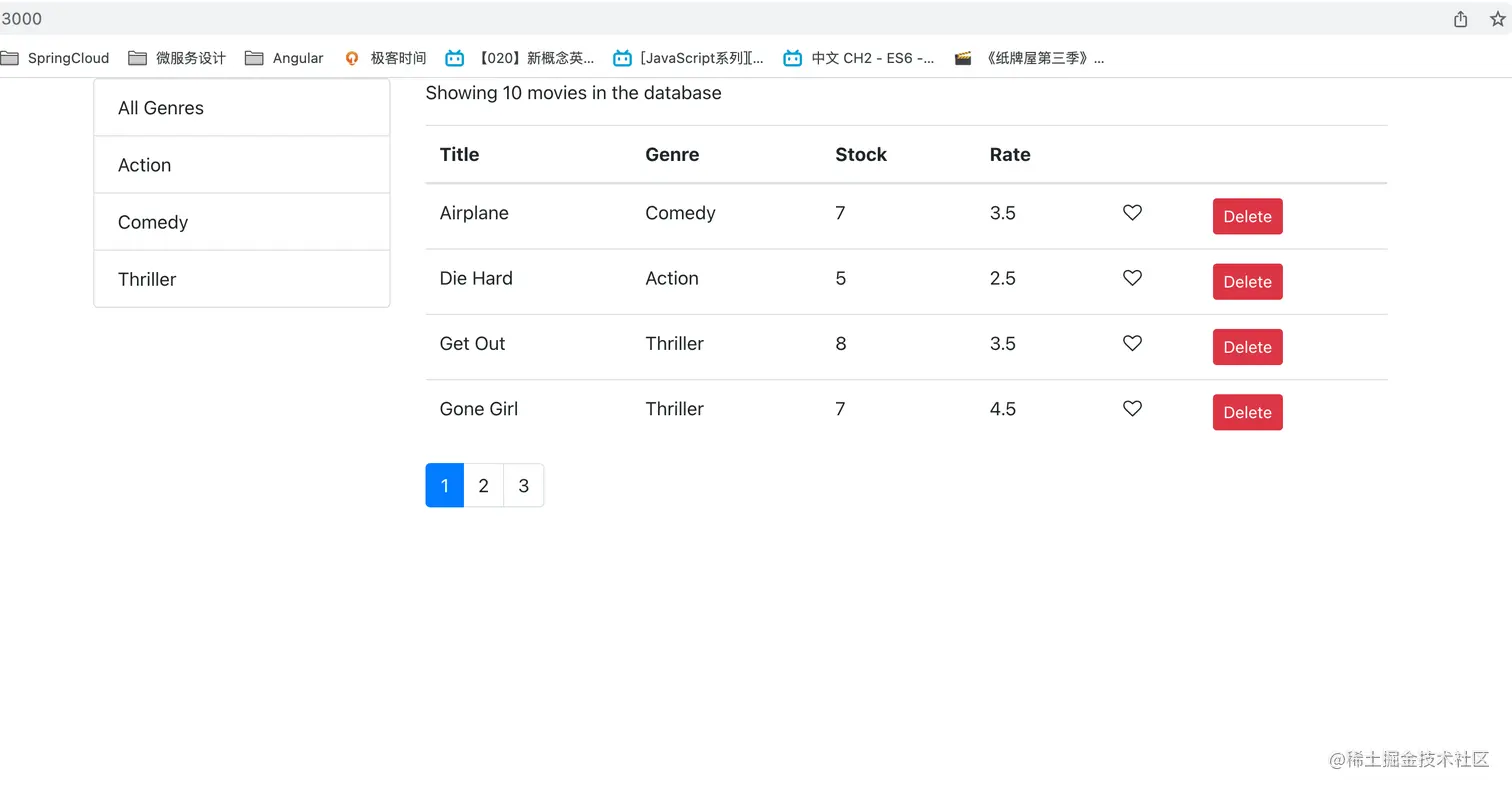The width and height of the screenshot is (1512, 792).
Task: Click the stock value 8 for Get Out
Action: 841,343
